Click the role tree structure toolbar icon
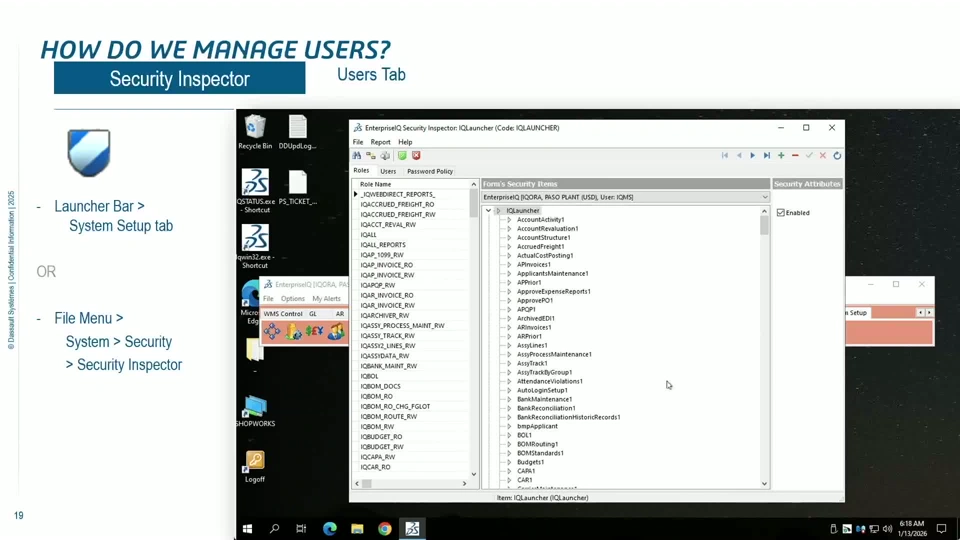 point(370,156)
